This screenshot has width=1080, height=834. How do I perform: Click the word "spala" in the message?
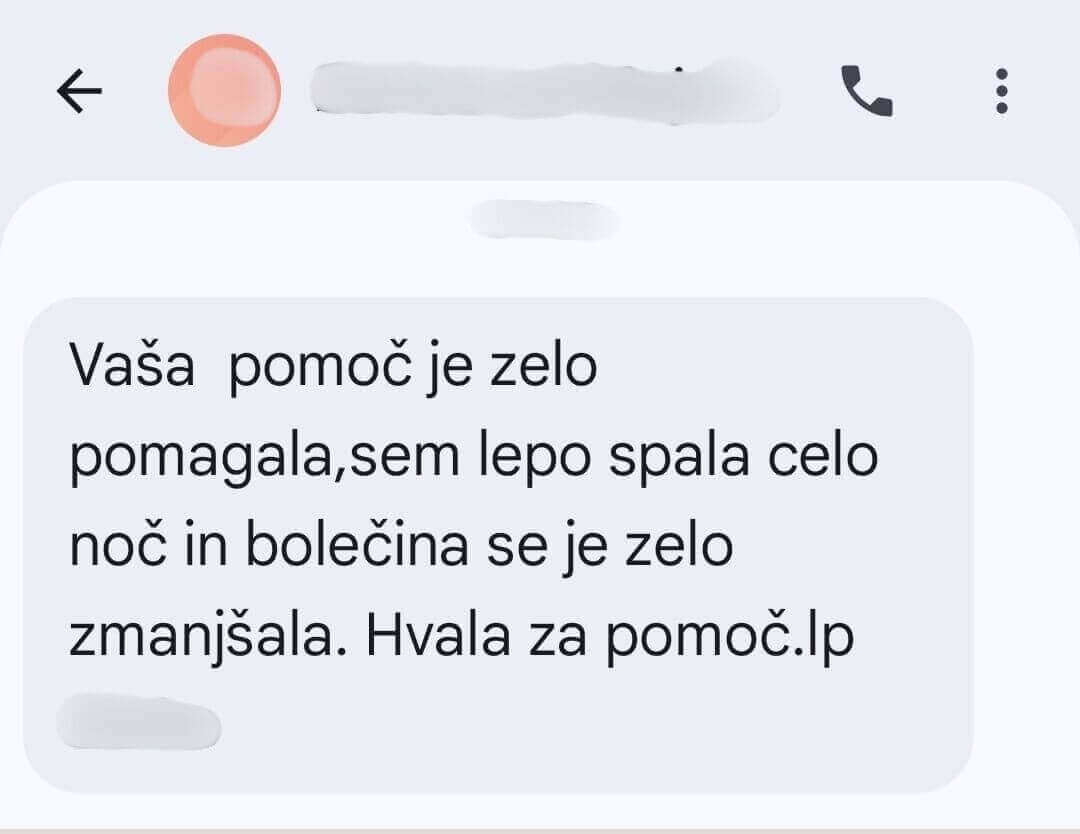[679, 459]
